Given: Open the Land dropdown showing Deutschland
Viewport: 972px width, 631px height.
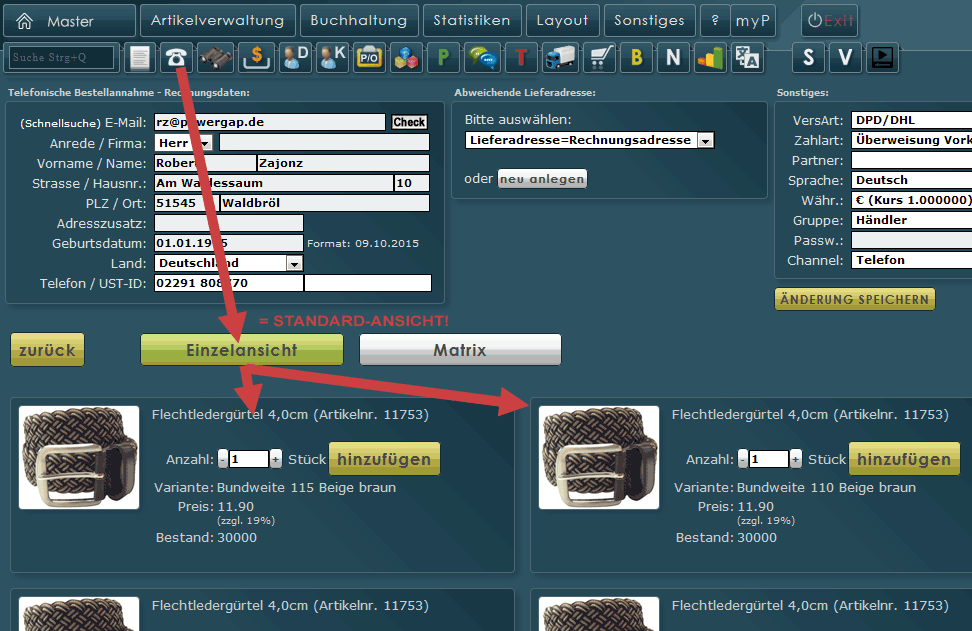Looking at the screenshot, I should coord(229,263).
